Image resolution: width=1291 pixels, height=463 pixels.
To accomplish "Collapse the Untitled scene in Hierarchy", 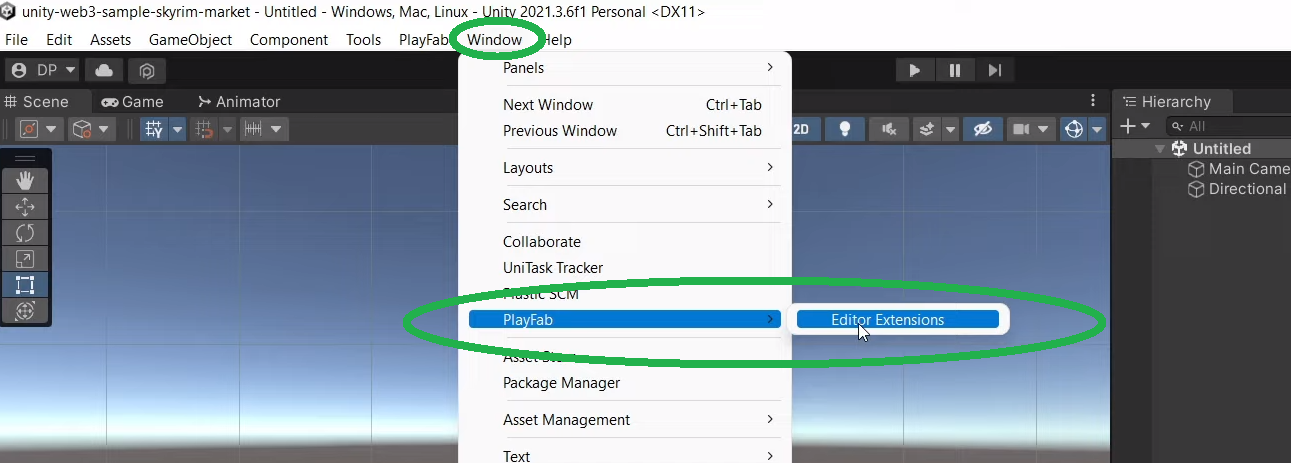I will point(1159,148).
